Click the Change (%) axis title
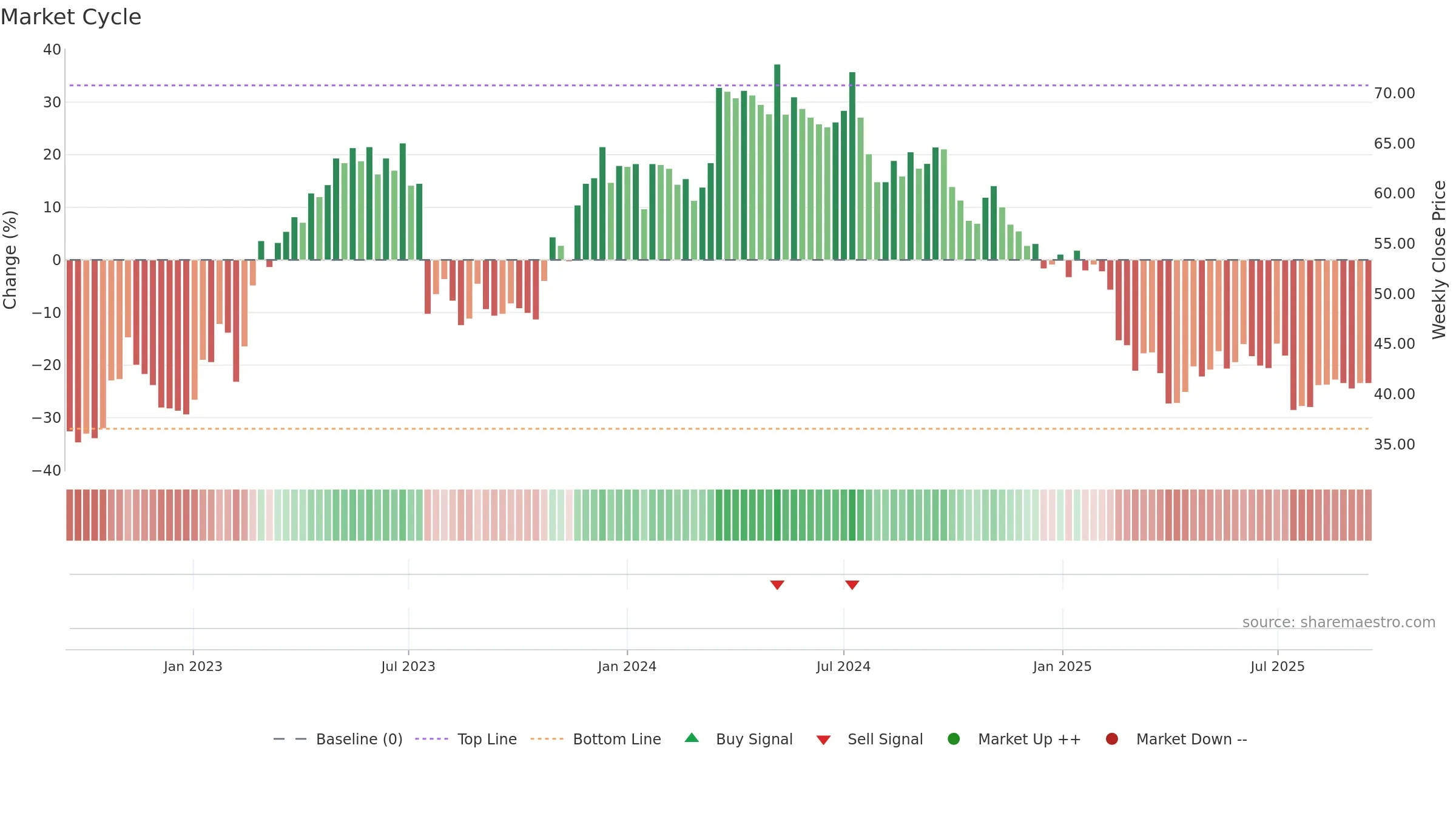Image resolution: width=1456 pixels, height=819 pixels. [x=10, y=260]
